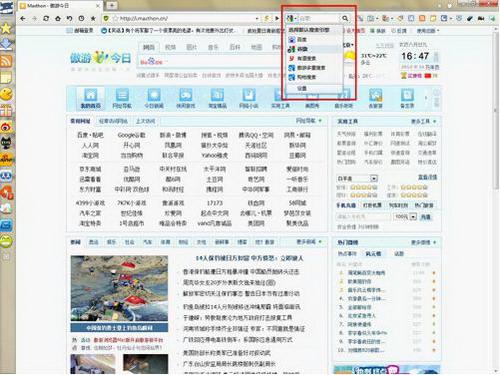Image resolution: width=500 pixels, height=375 pixels.
Task: Focus the phone number recharge field
Action: (363, 217)
